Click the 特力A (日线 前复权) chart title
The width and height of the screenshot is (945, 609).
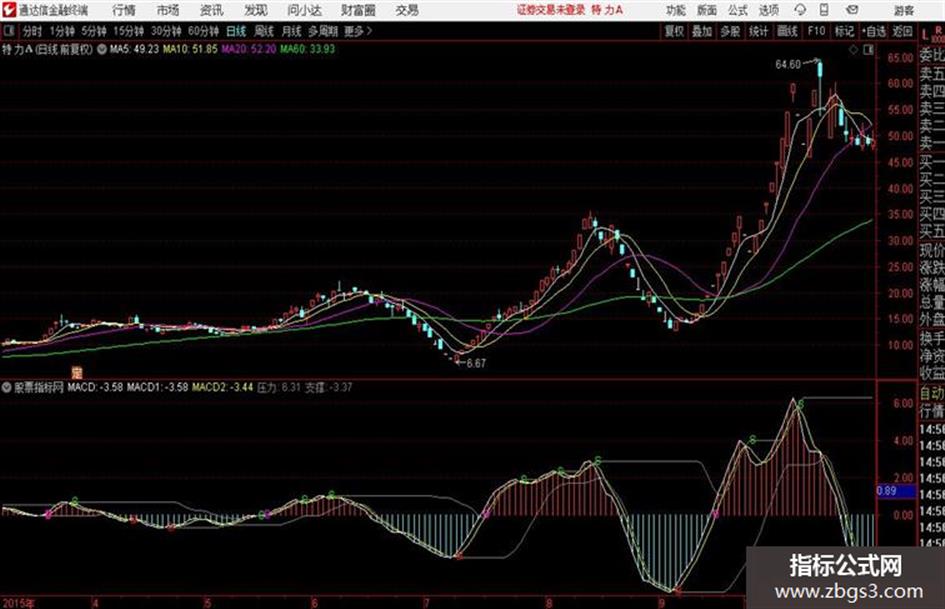(48, 49)
